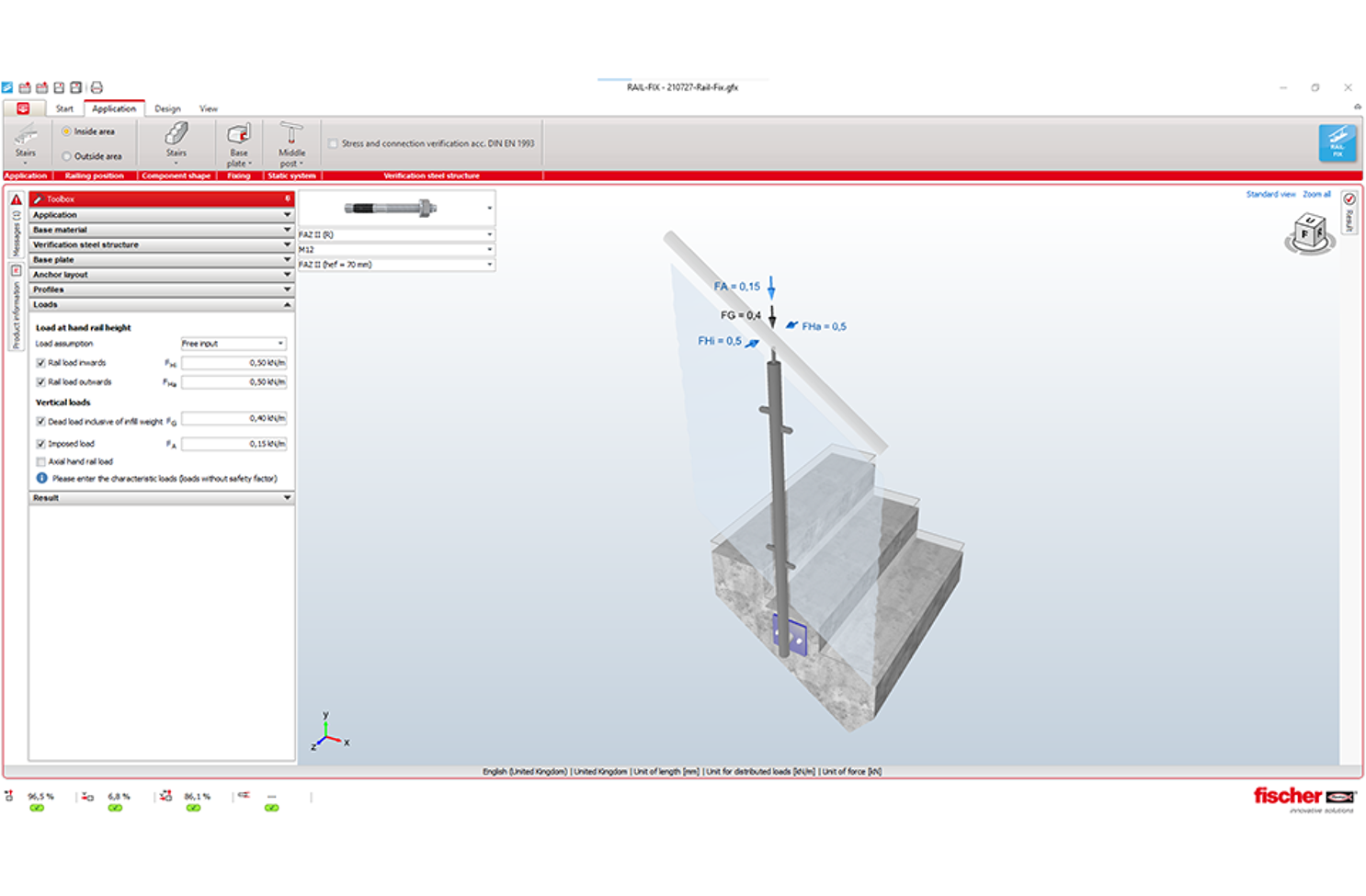Viewport: 1366px width, 896px height.
Task: Open the M12 anchor size dropdown
Action: (396, 249)
